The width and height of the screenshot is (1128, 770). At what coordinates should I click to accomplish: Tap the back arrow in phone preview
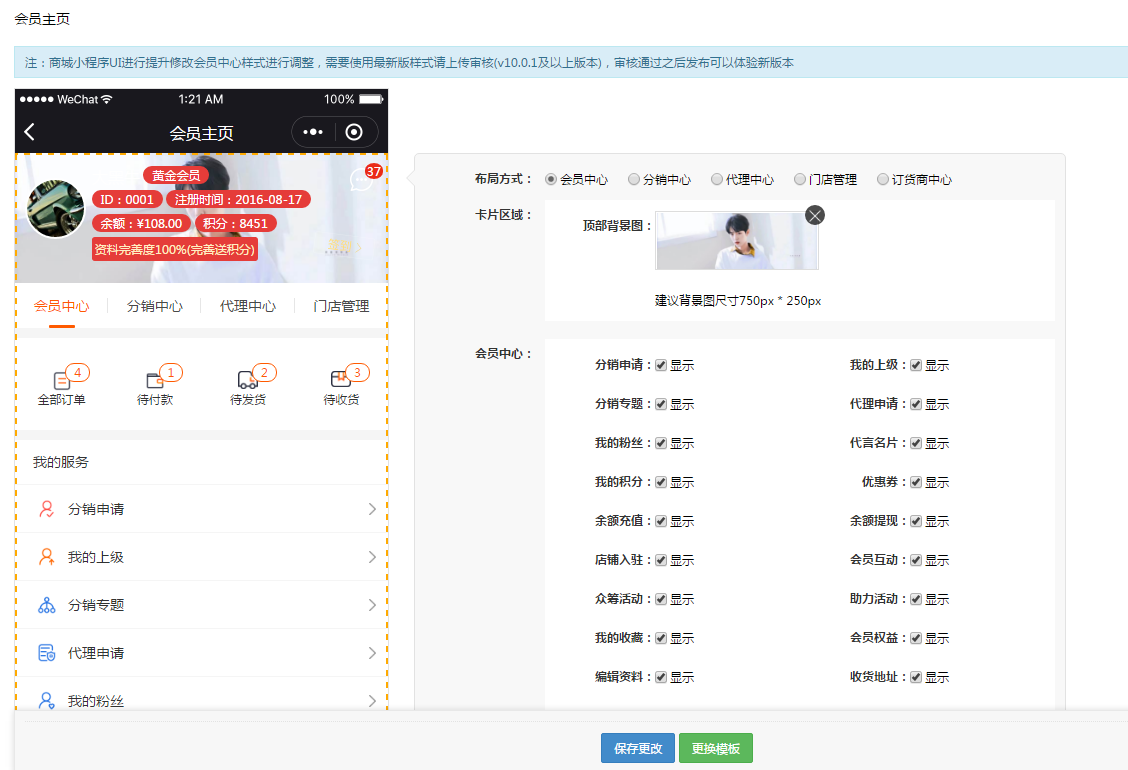pyautogui.click(x=29, y=132)
